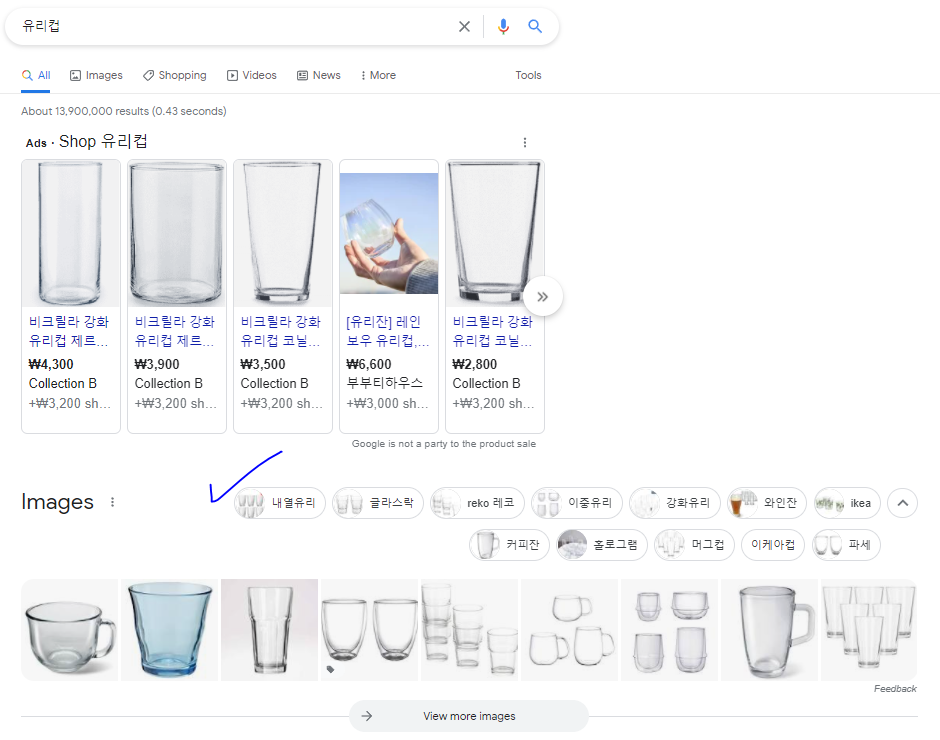Open the stacked glasses image result

point(469,630)
